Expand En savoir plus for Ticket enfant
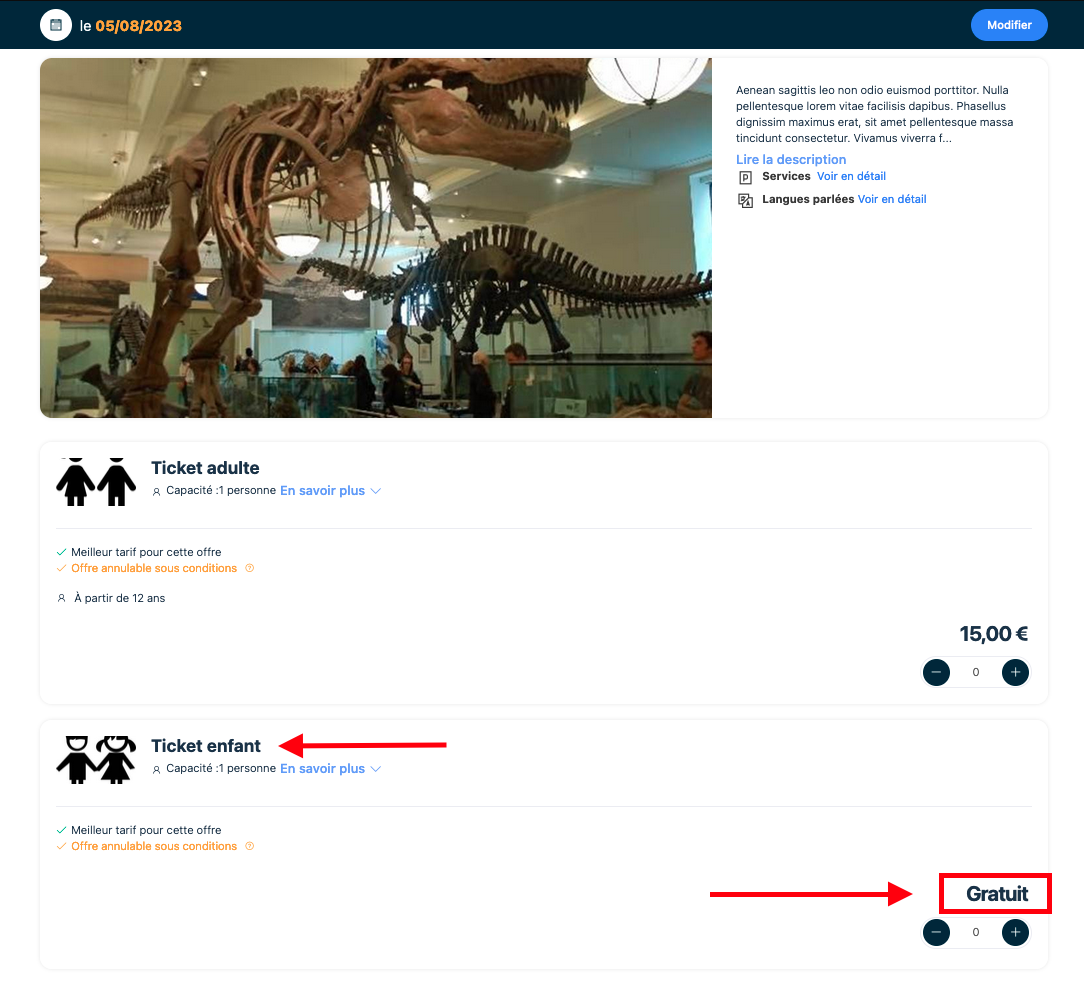Image resolution: width=1084 pixels, height=984 pixels. [330, 769]
